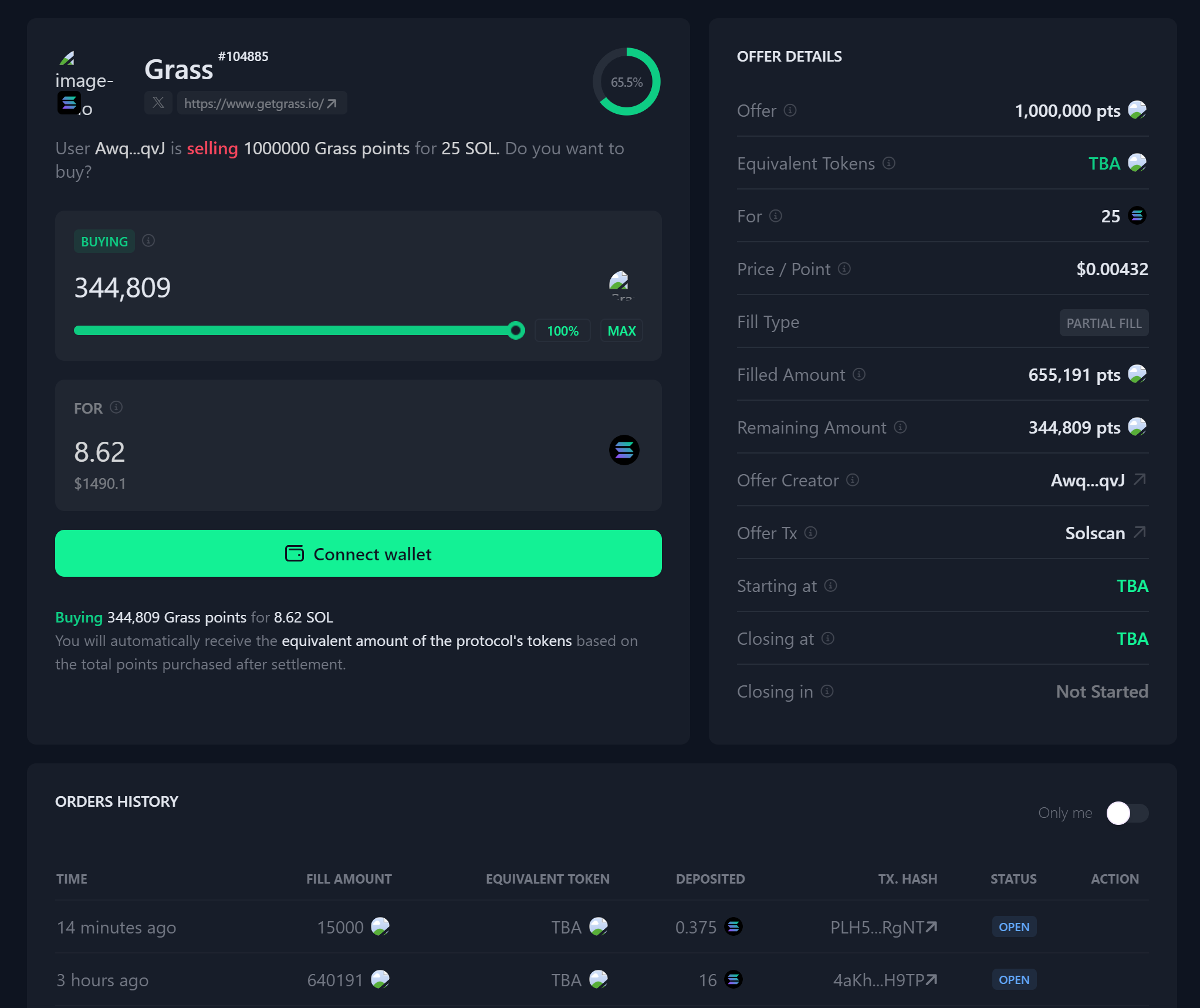Click the buy amount slider handle
Image resolution: width=1200 pixels, height=1008 pixels.
[516, 330]
